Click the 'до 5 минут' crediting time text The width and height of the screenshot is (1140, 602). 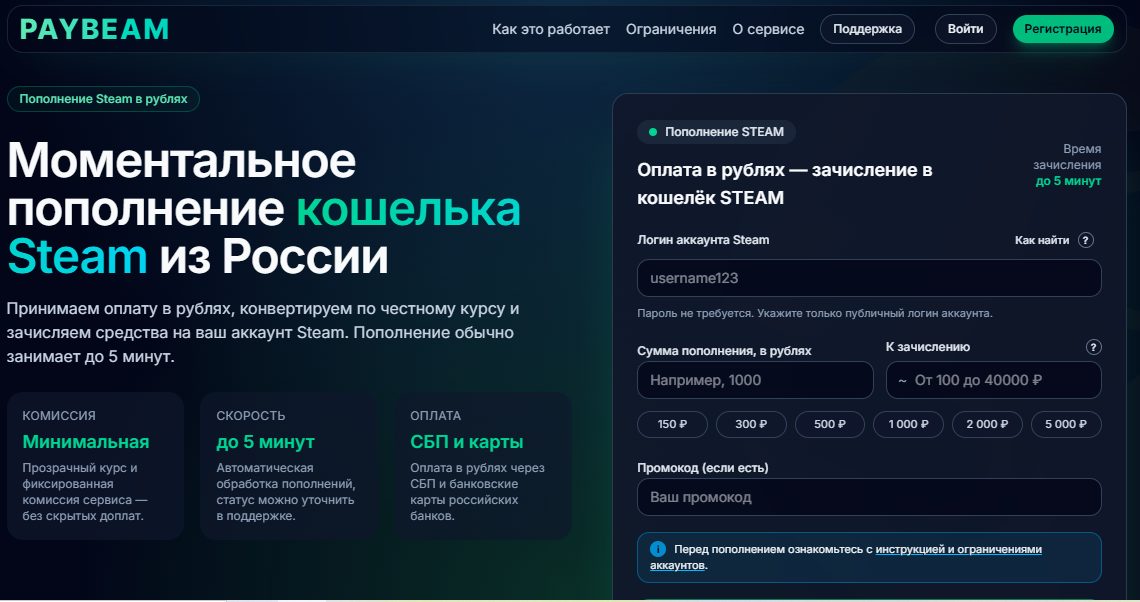1068,181
